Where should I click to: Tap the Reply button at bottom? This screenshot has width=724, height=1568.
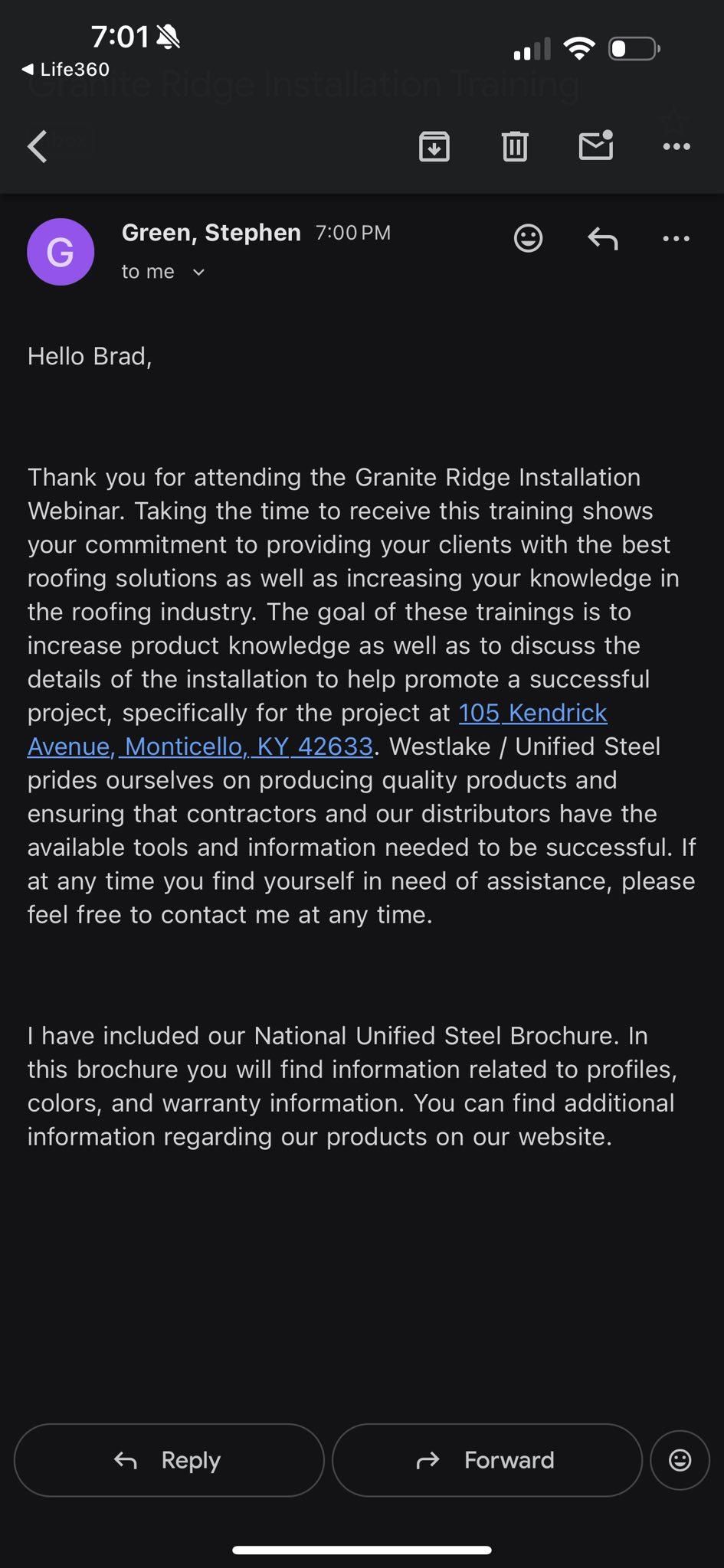[x=169, y=1460]
